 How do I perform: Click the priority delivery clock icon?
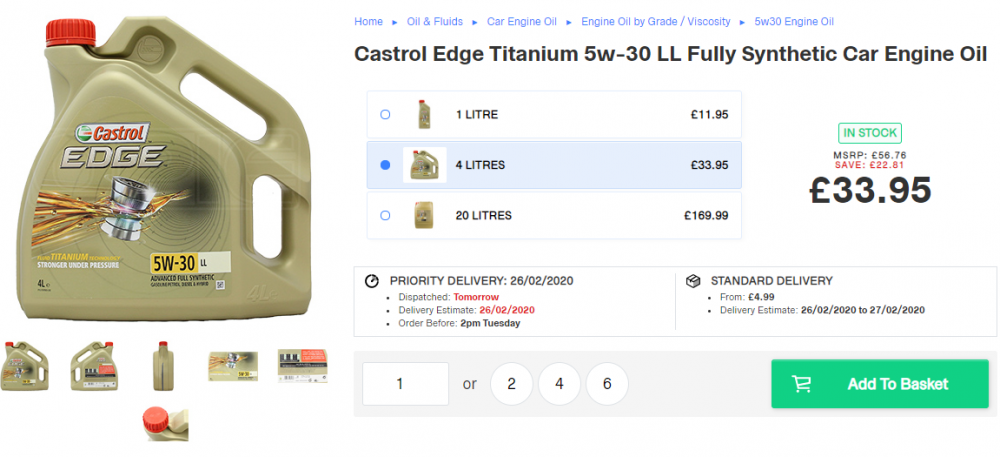point(371,281)
